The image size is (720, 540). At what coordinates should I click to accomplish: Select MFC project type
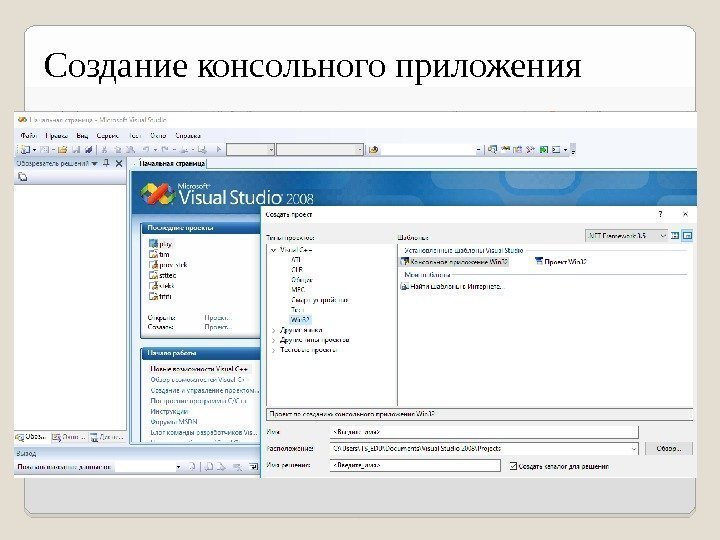point(298,290)
